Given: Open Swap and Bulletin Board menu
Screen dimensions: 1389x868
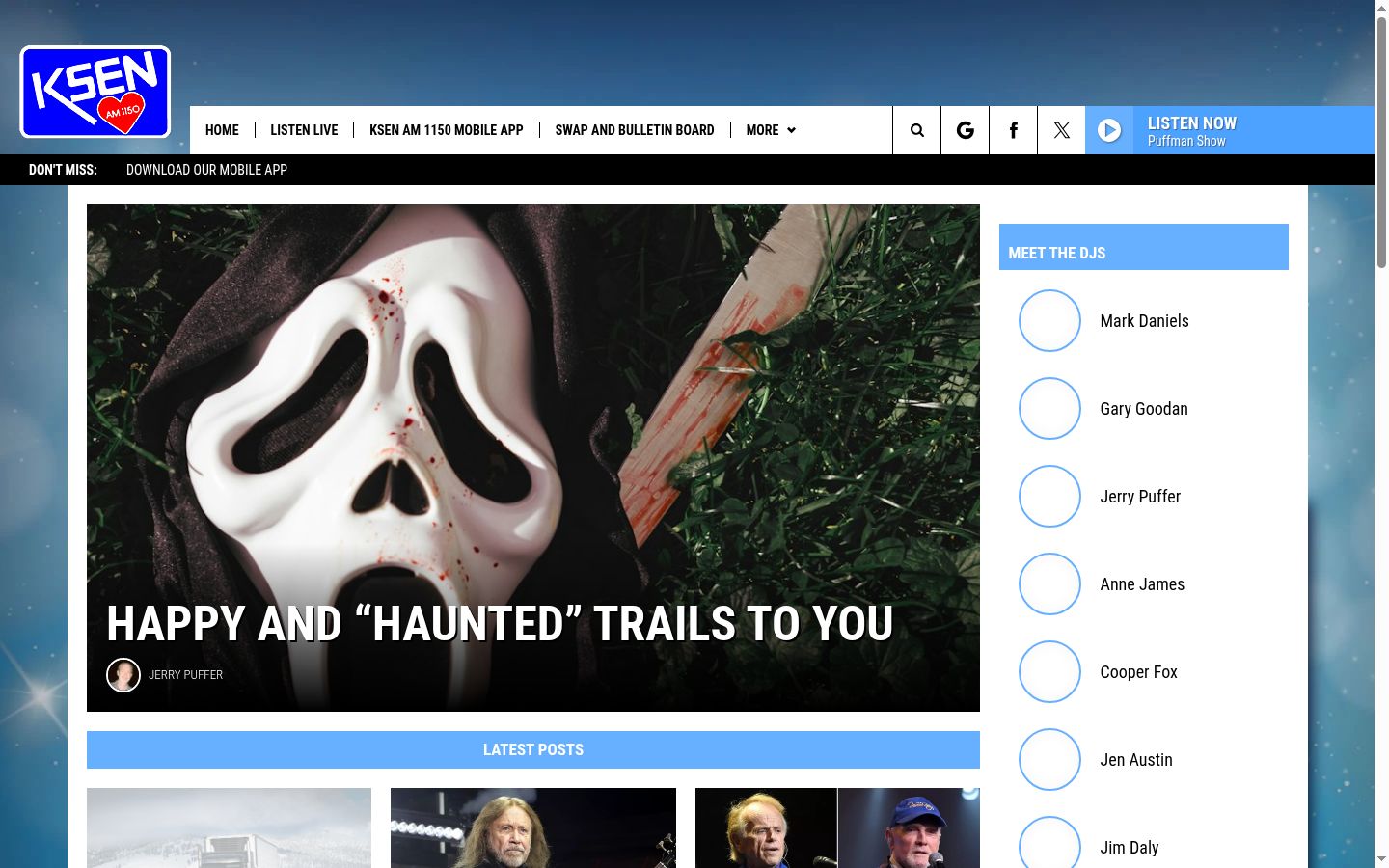Looking at the screenshot, I should (635, 130).
